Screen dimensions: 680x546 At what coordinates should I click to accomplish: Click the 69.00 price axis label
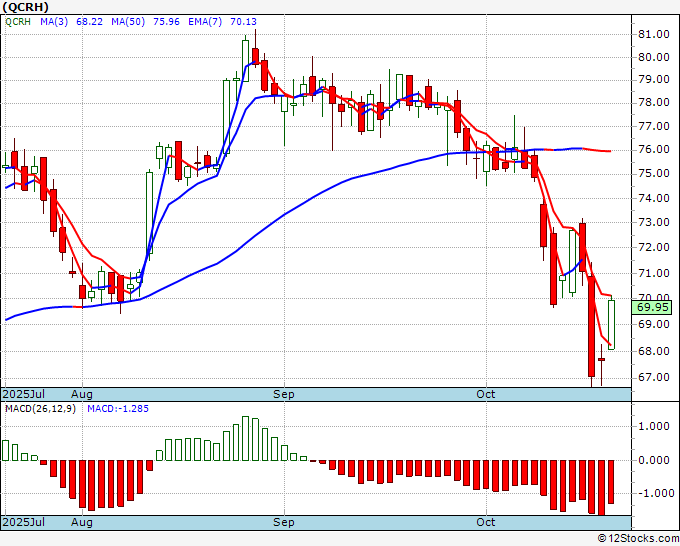click(x=654, y=324)
